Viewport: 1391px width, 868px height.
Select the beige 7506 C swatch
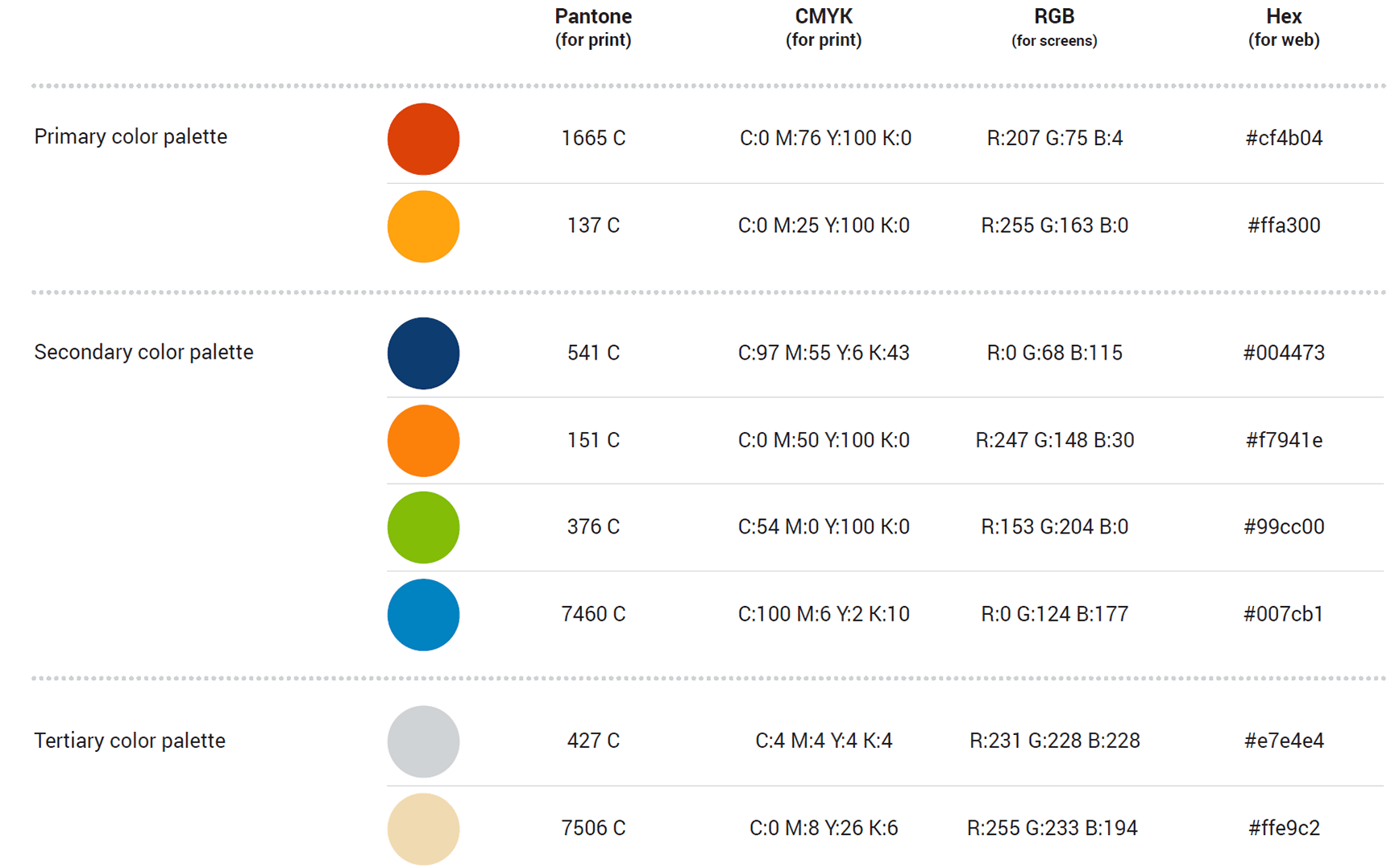coord(423,829)
